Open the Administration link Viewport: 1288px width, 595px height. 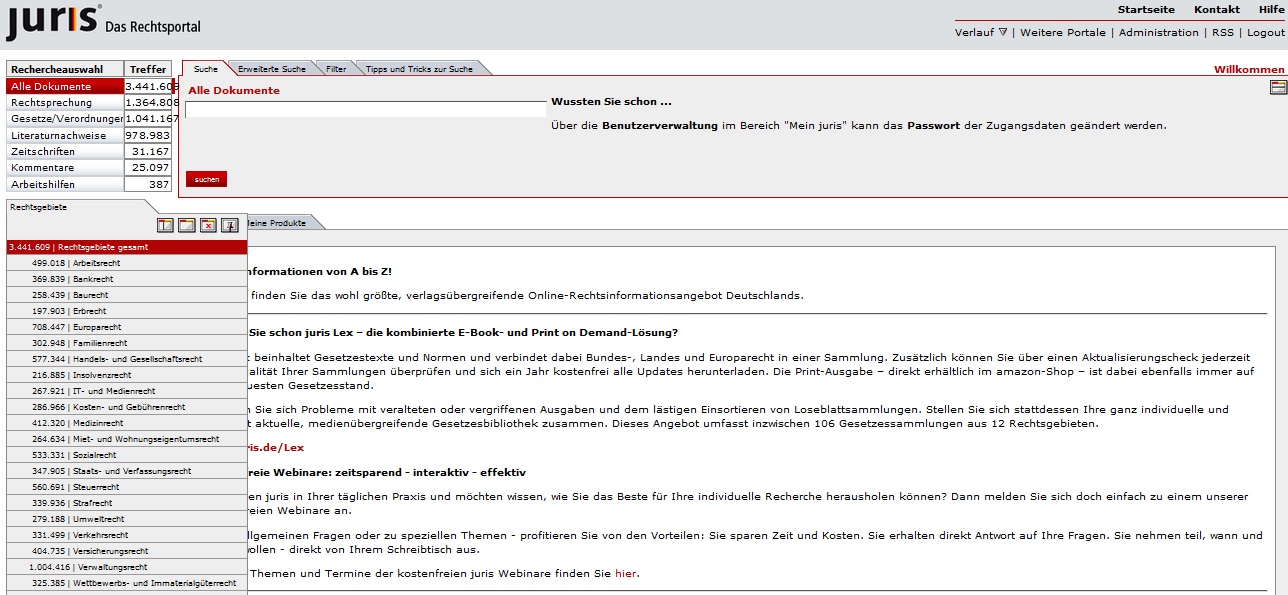pos(1158,33)
